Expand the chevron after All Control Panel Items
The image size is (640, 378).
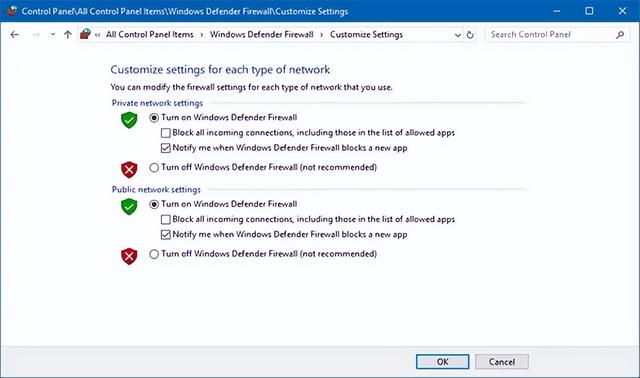point(202,35)
